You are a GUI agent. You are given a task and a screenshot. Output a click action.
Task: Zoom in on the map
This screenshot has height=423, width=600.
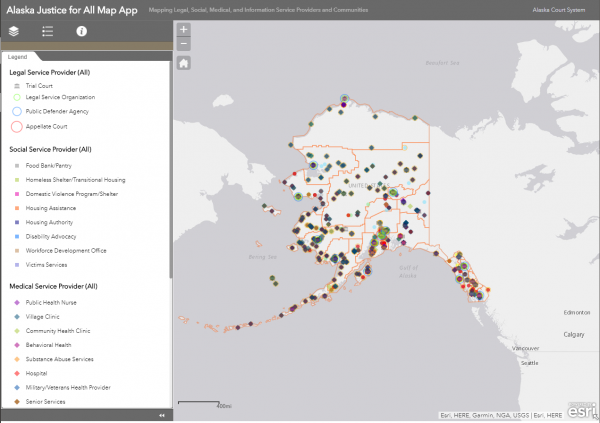[184, 30]
